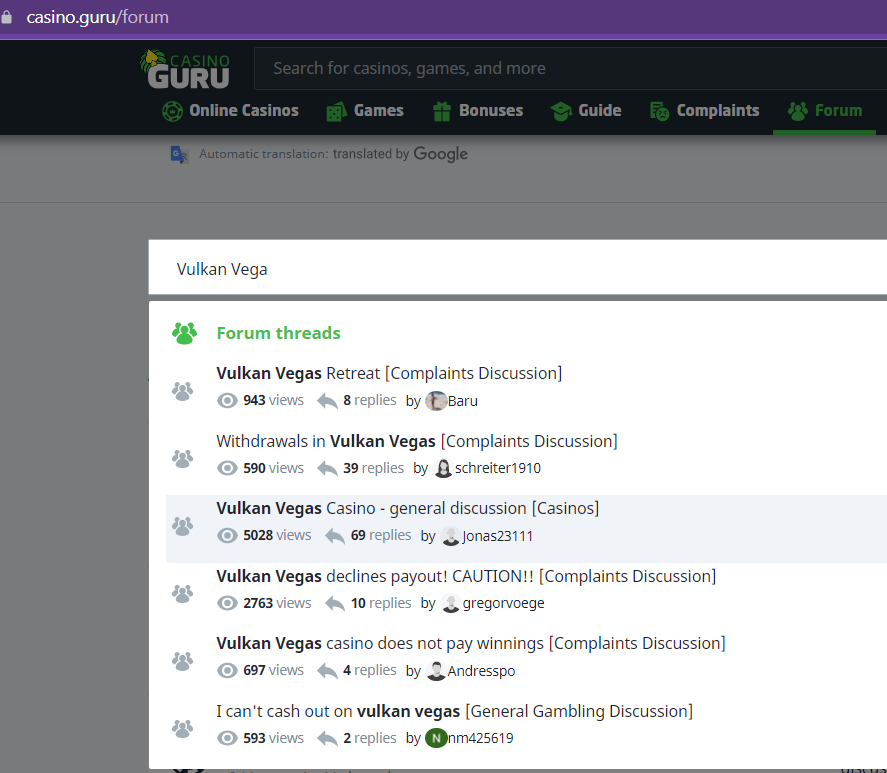Open Withdrawals in Vulkan Vegas thread
887x773 pixels.
click(x=416, y=441)
